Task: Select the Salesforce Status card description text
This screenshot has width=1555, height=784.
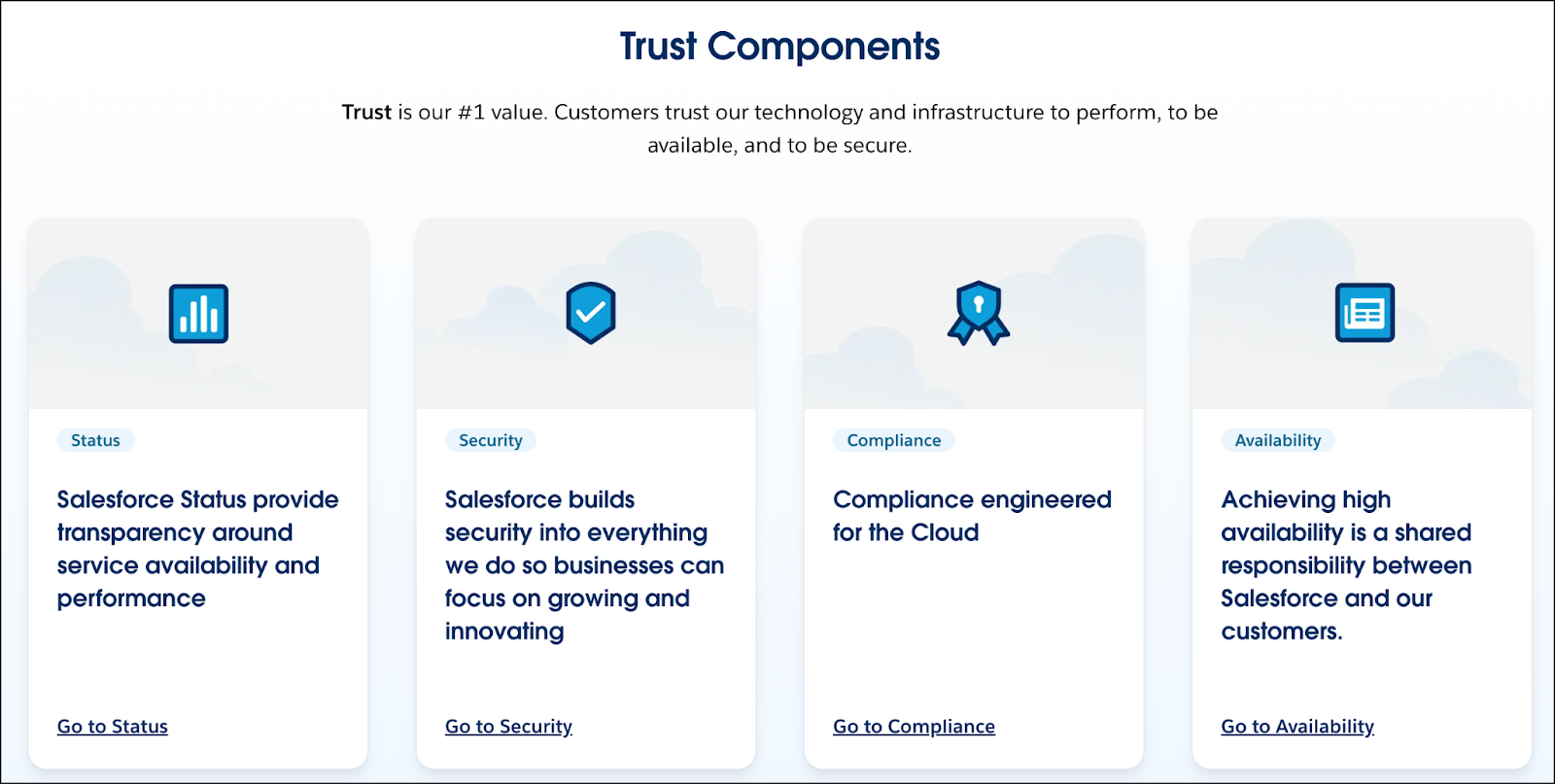Action: pyautogui.click(x=197, y=549)
